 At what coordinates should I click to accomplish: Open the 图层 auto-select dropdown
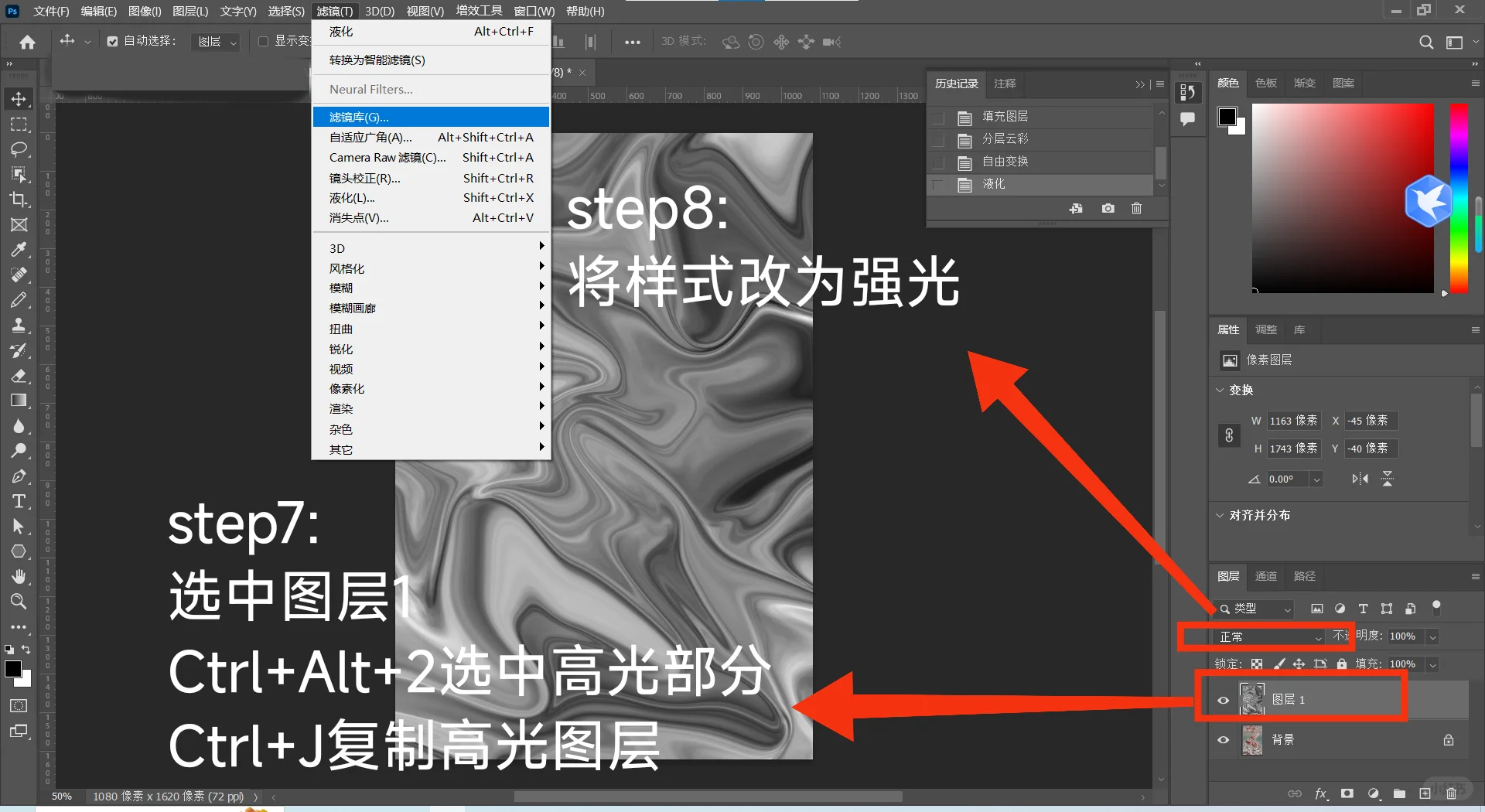(217, 42)
